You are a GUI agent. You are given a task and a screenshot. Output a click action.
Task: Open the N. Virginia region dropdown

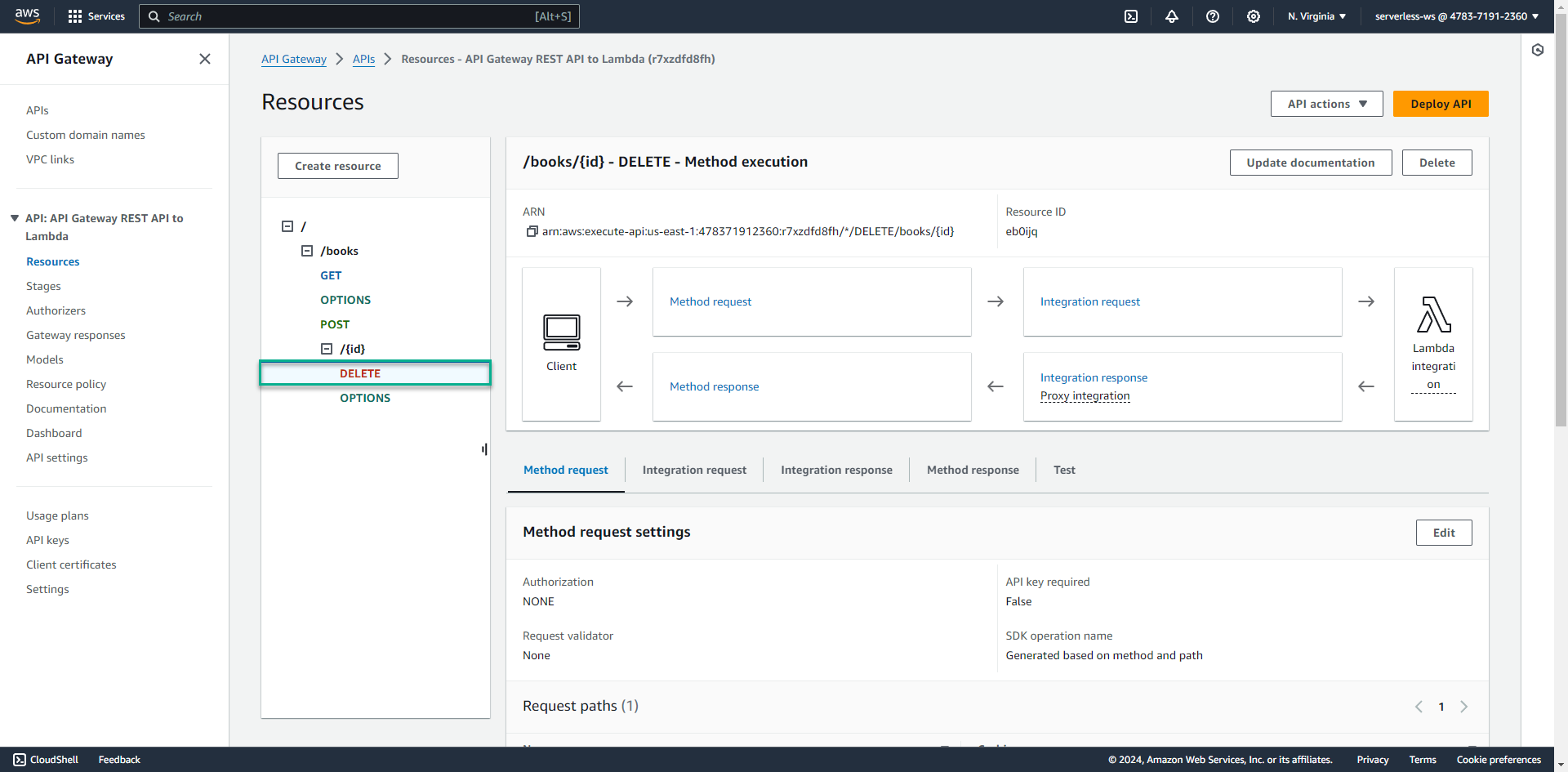coord(1316,16)
